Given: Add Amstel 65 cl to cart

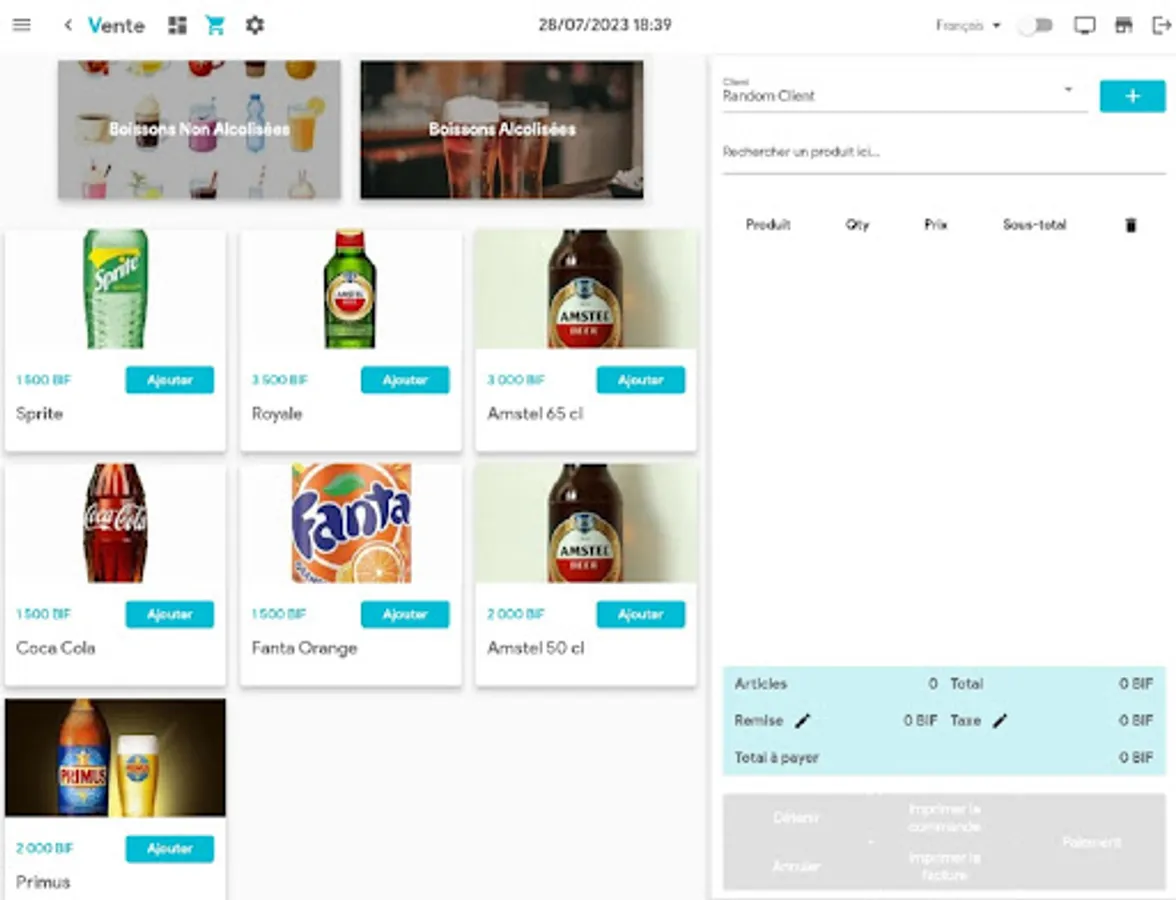Looking at the screenshot, I should (x=640, y=380).
